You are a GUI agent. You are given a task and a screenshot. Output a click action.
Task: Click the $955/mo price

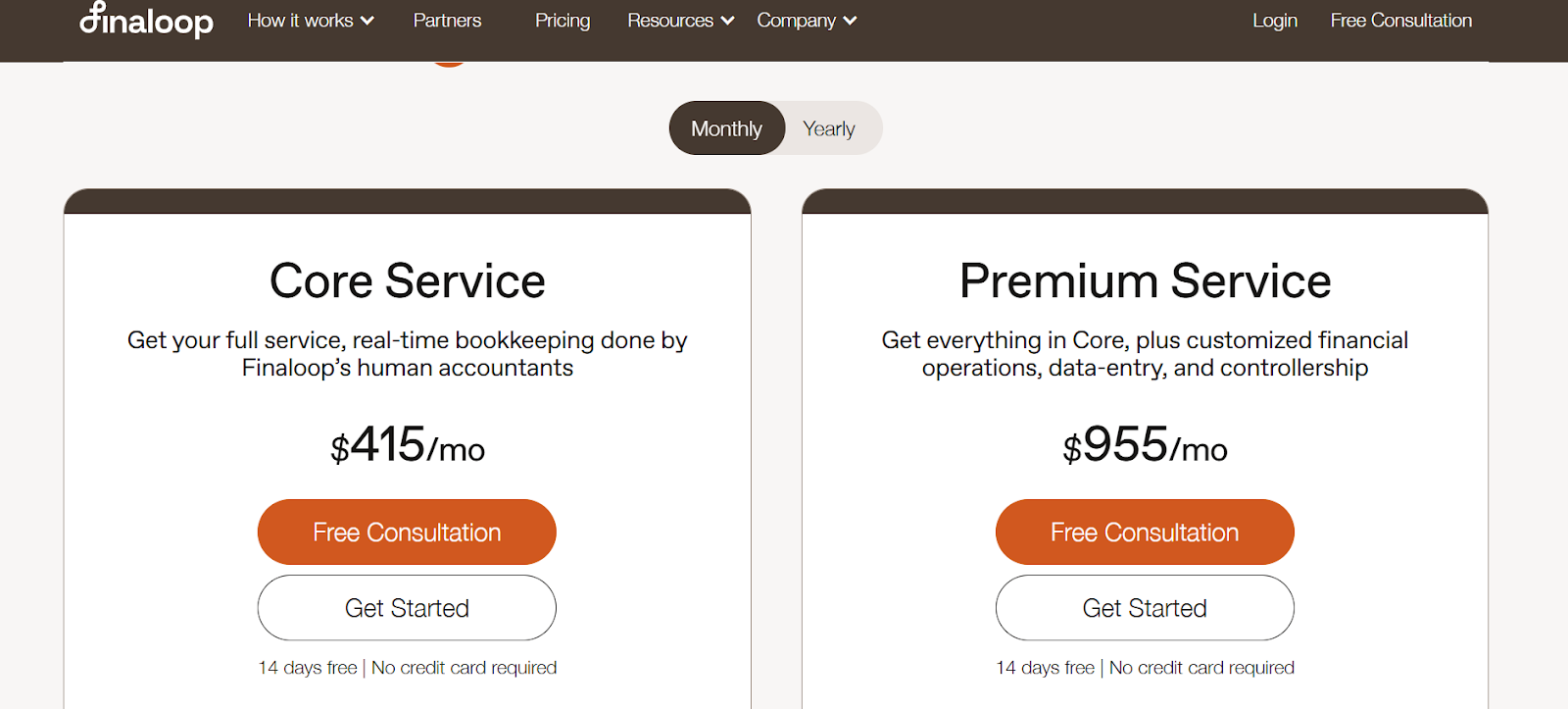(1145, 446)
